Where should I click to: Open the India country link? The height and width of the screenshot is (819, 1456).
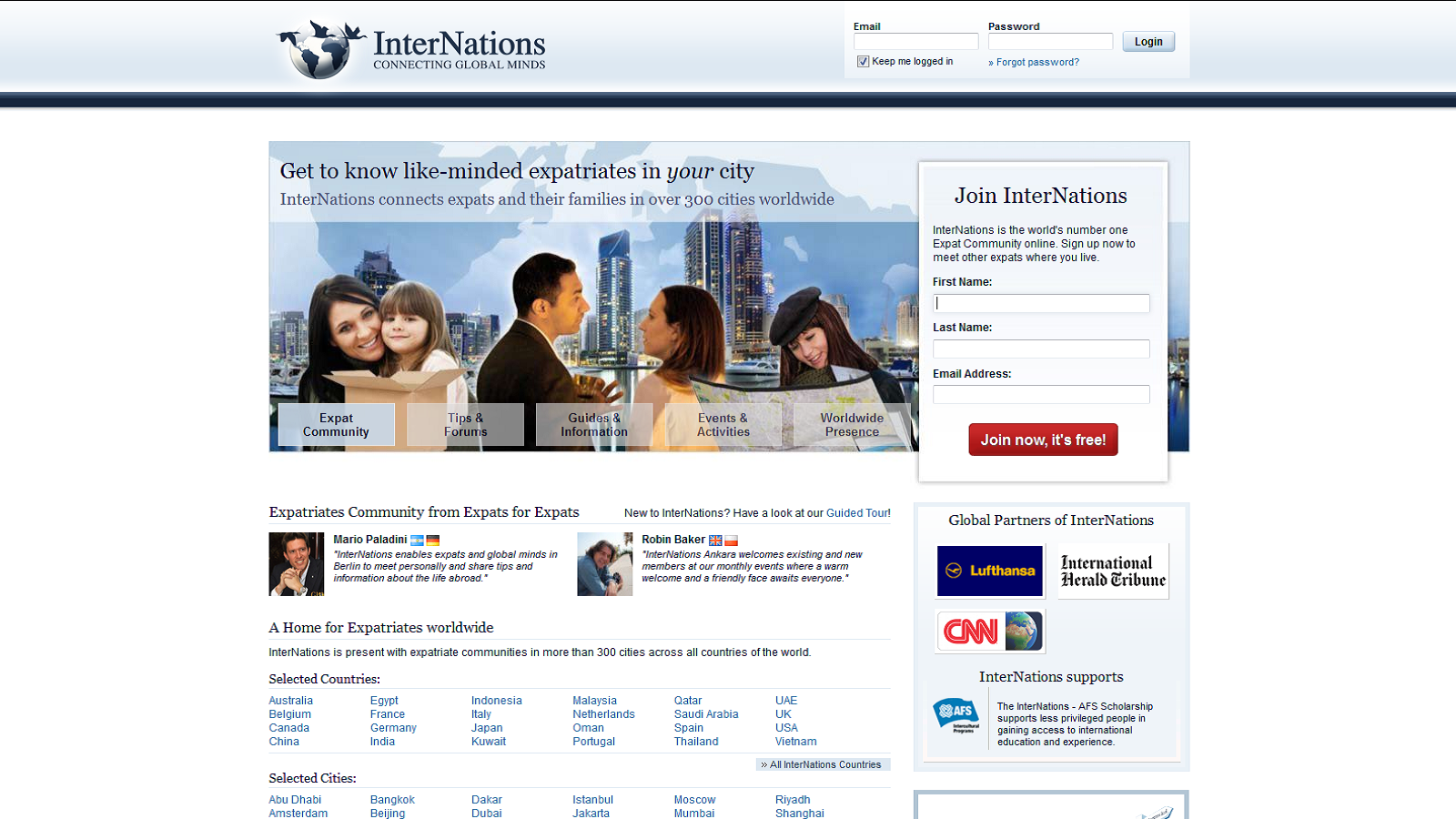(382, 742)
